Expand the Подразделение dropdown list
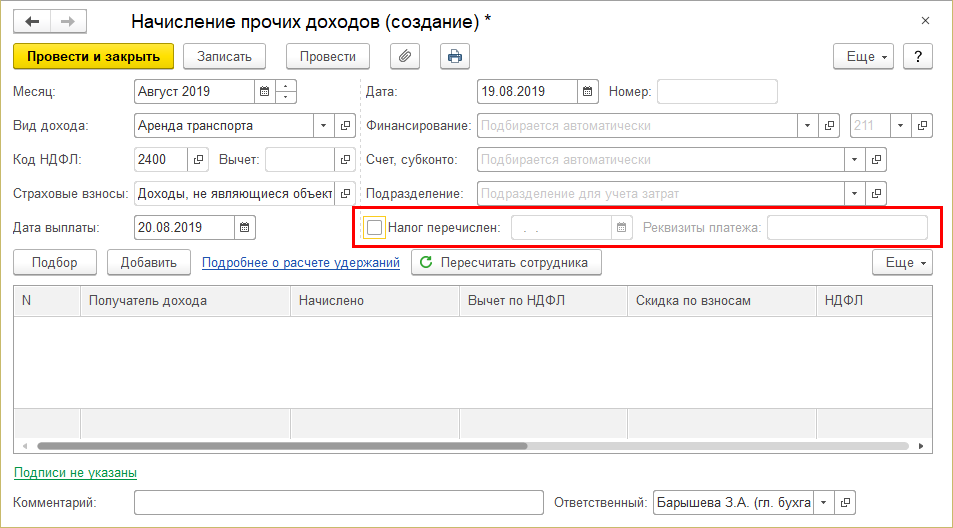 [x=854, y=193]
